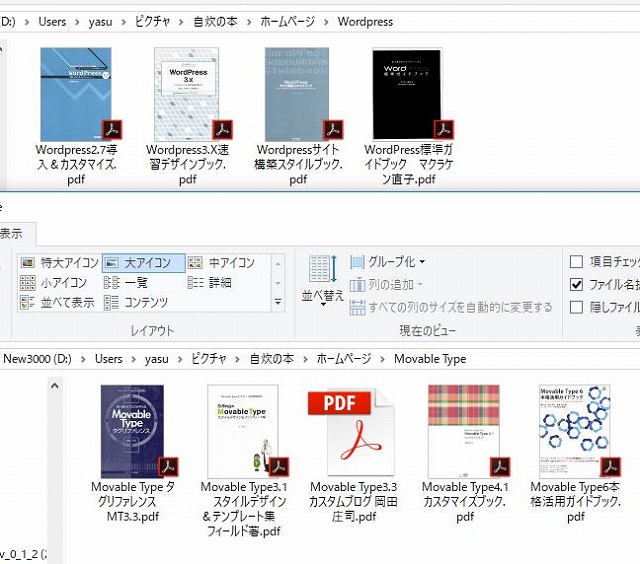This screenshot has height=564, width=640.
Task: Go to 自炊の本 in Wordpress window path
Action: pos(215,22)
